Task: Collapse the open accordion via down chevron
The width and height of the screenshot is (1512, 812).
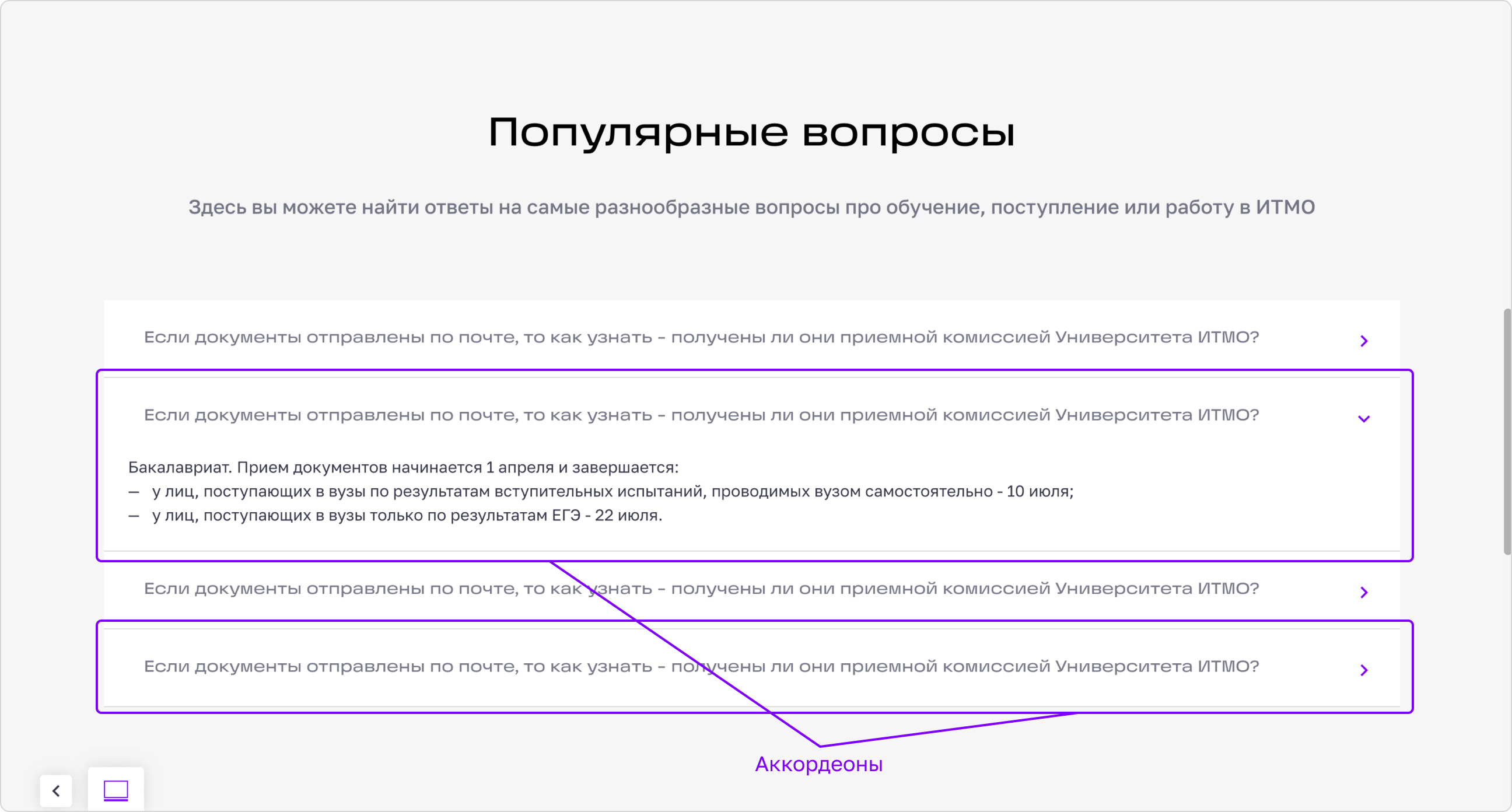Action: pyautogui.click(x=1363, y=419)
